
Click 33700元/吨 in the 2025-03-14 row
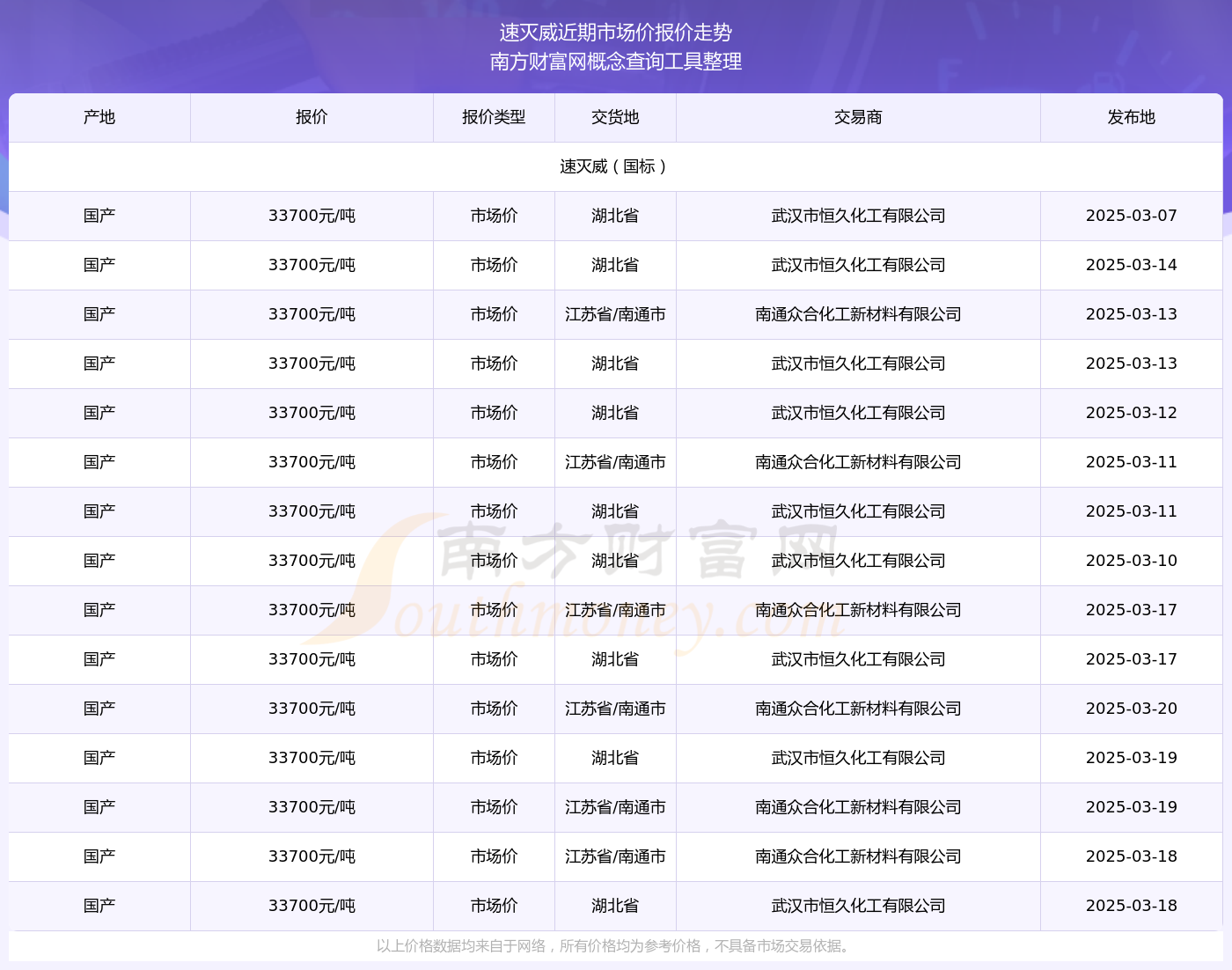(x=312, y=265)
